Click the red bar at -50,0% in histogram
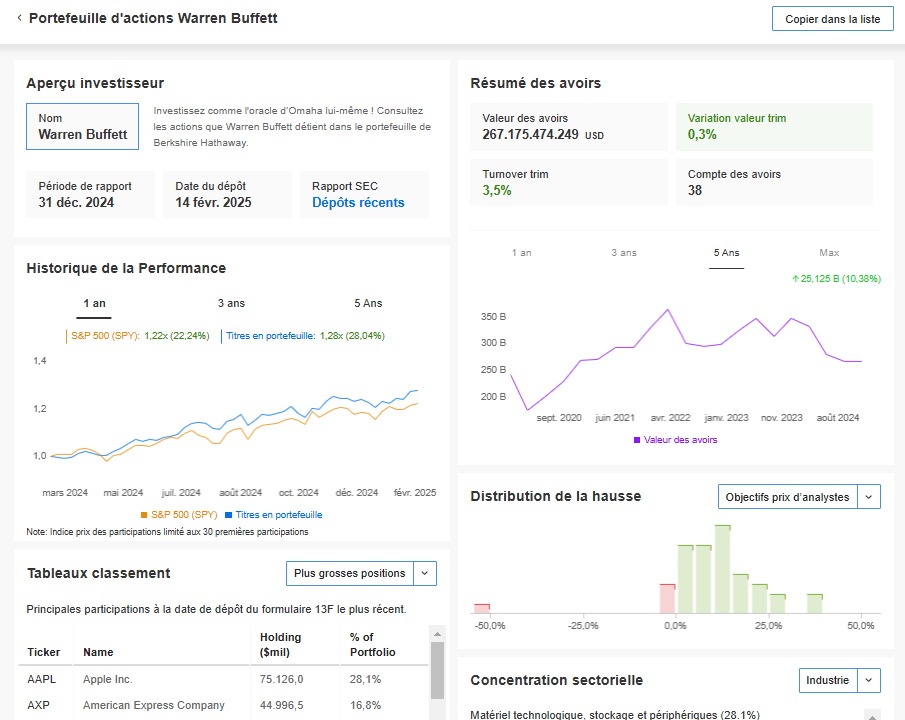 point(482,607)
